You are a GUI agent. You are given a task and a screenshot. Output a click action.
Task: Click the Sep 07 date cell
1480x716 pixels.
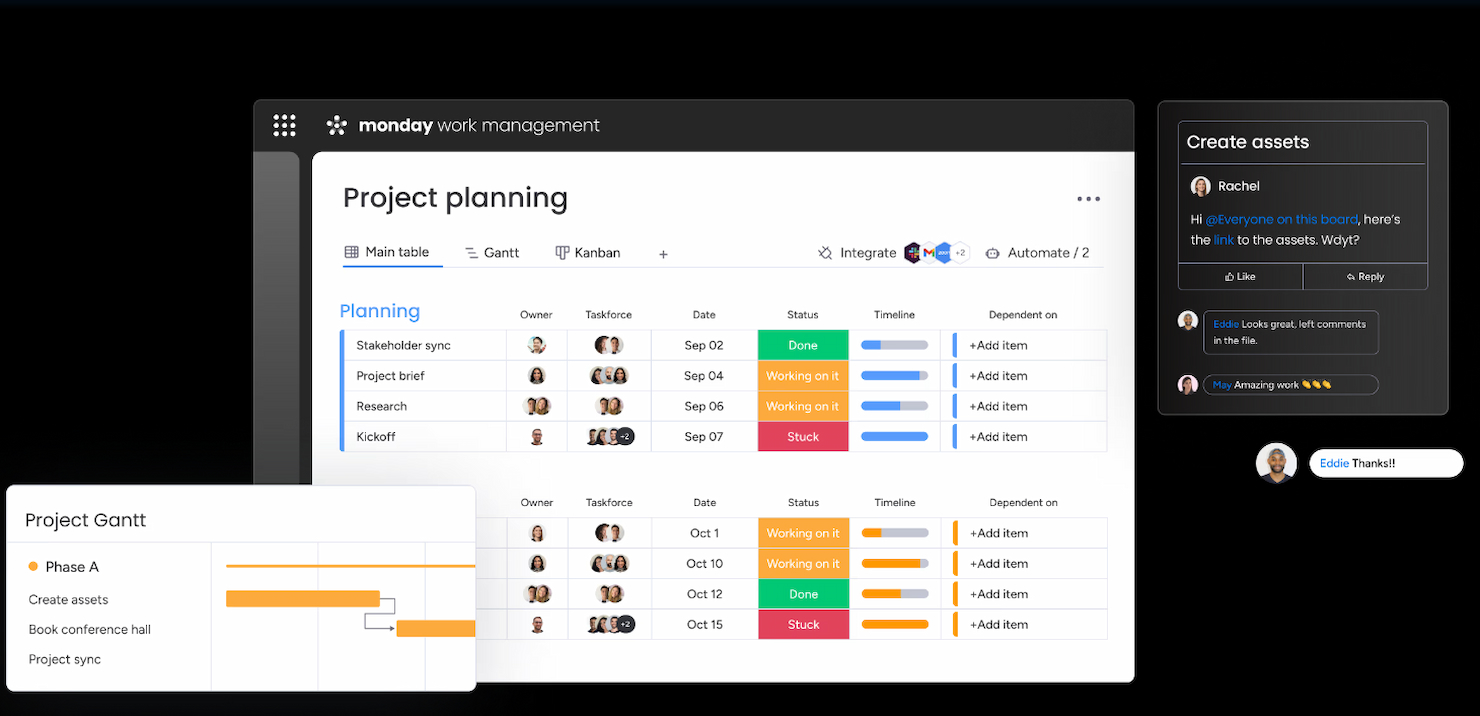tap(704, 437)
